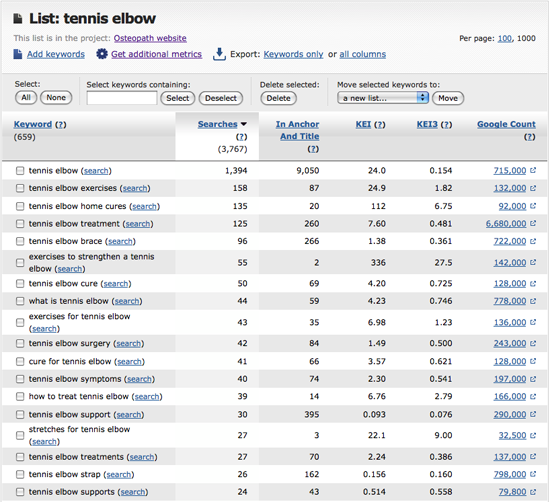Open external link icon beside 132,000
Viewport: 550px width, 502px height.
coord(533,188)
